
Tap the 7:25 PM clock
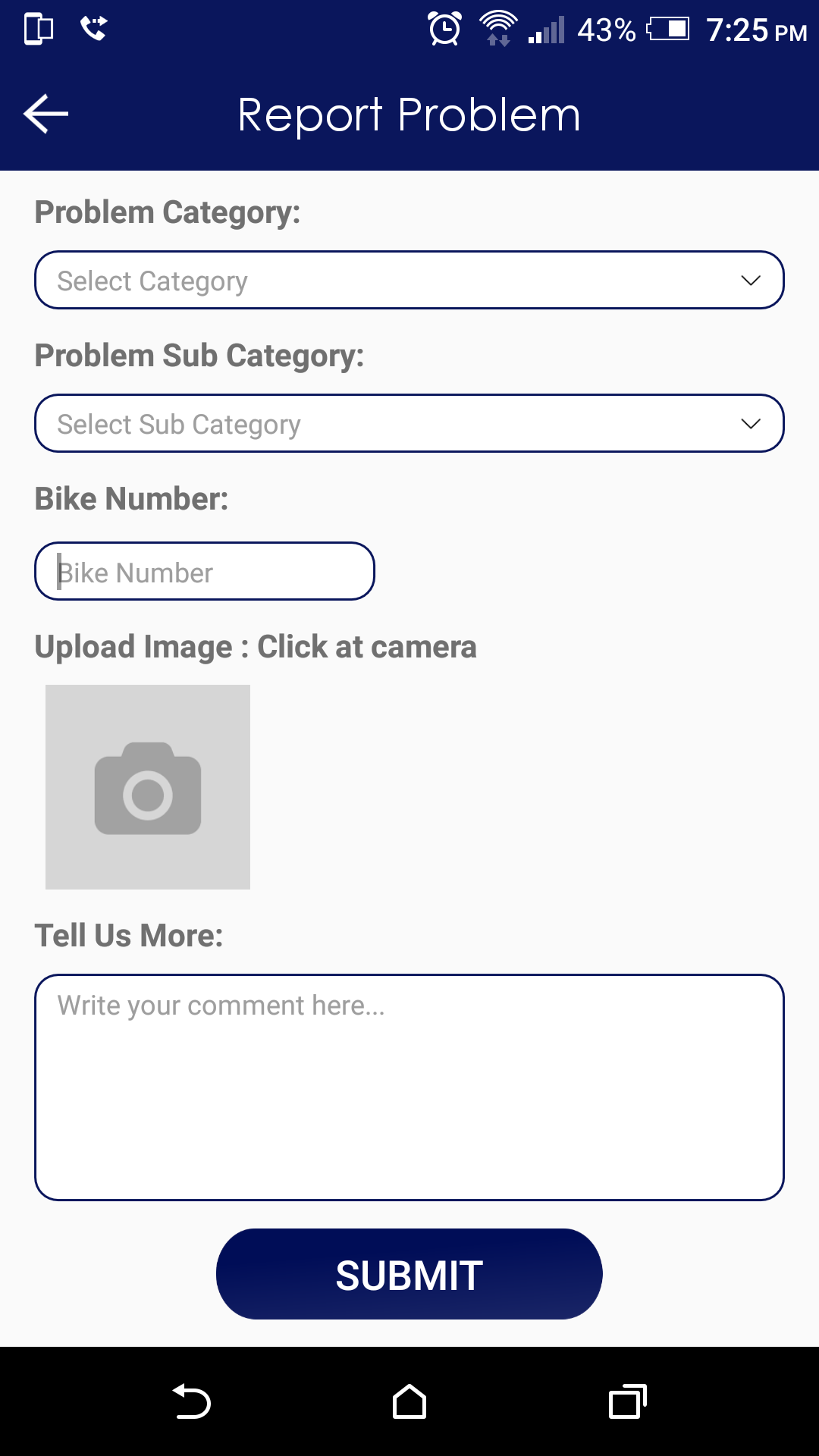756,30
